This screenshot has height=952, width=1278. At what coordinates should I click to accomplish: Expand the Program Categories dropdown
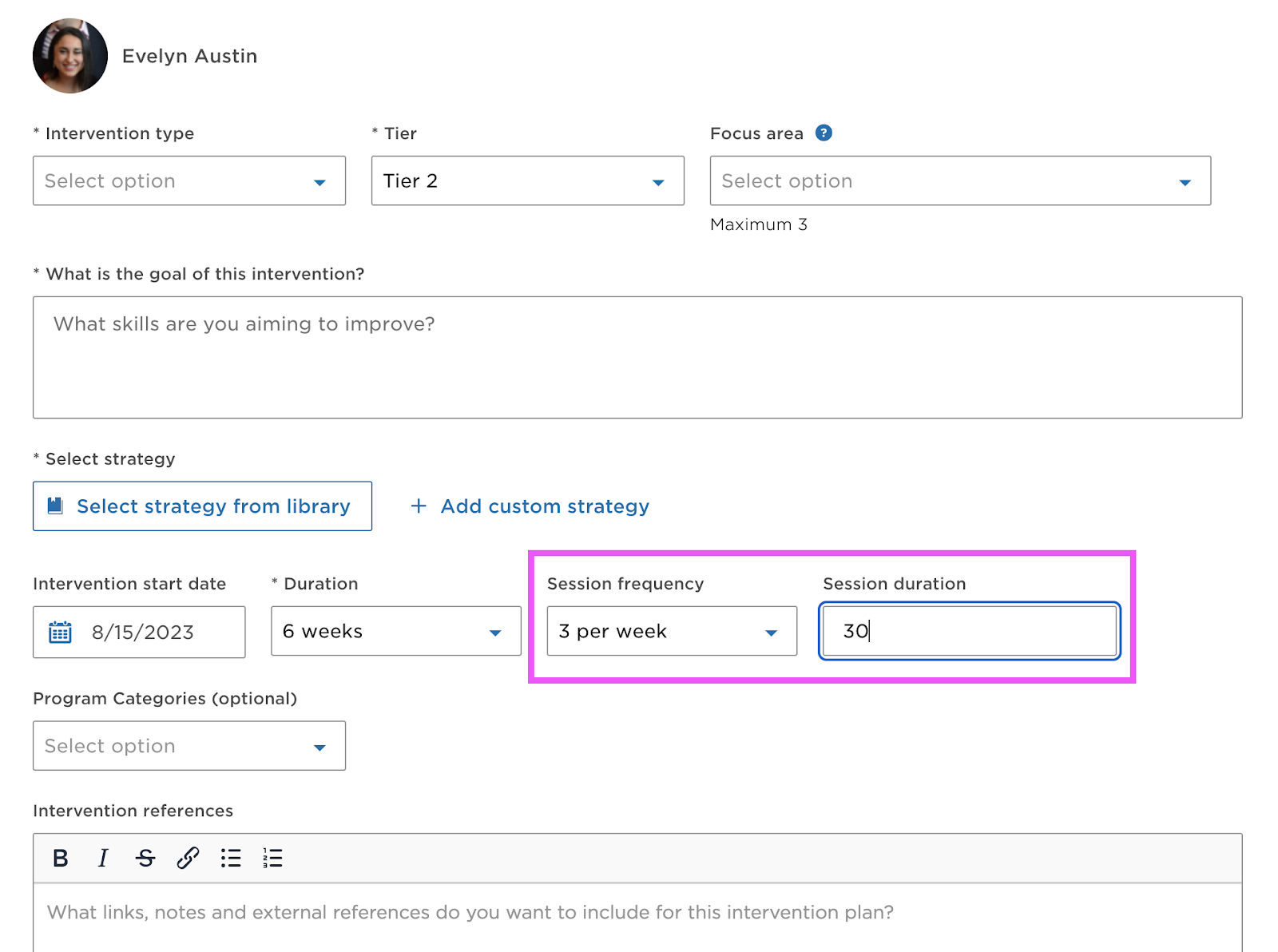(x=189, y=746)
